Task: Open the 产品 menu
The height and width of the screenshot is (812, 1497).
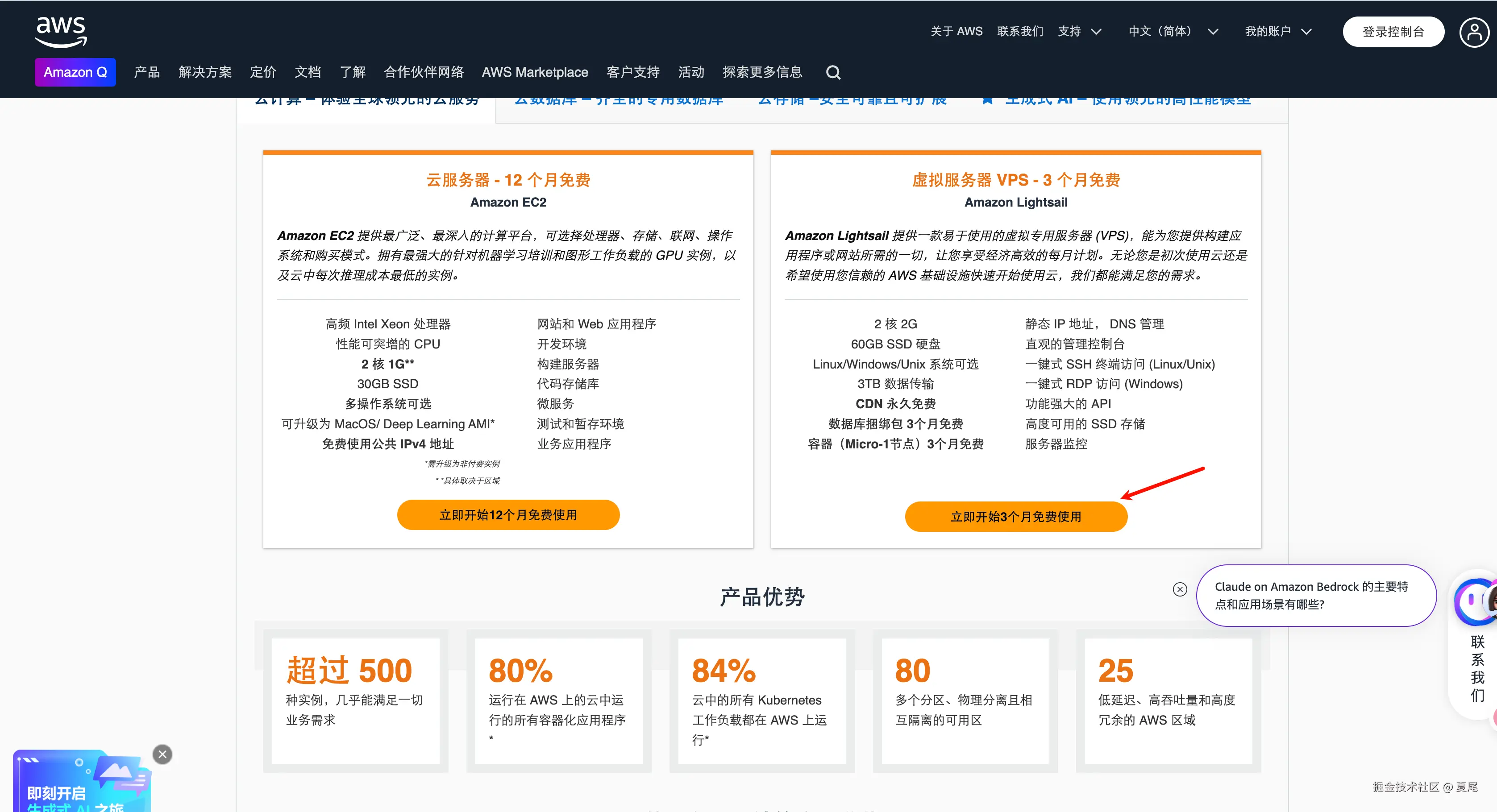Action: pos(146,72)
